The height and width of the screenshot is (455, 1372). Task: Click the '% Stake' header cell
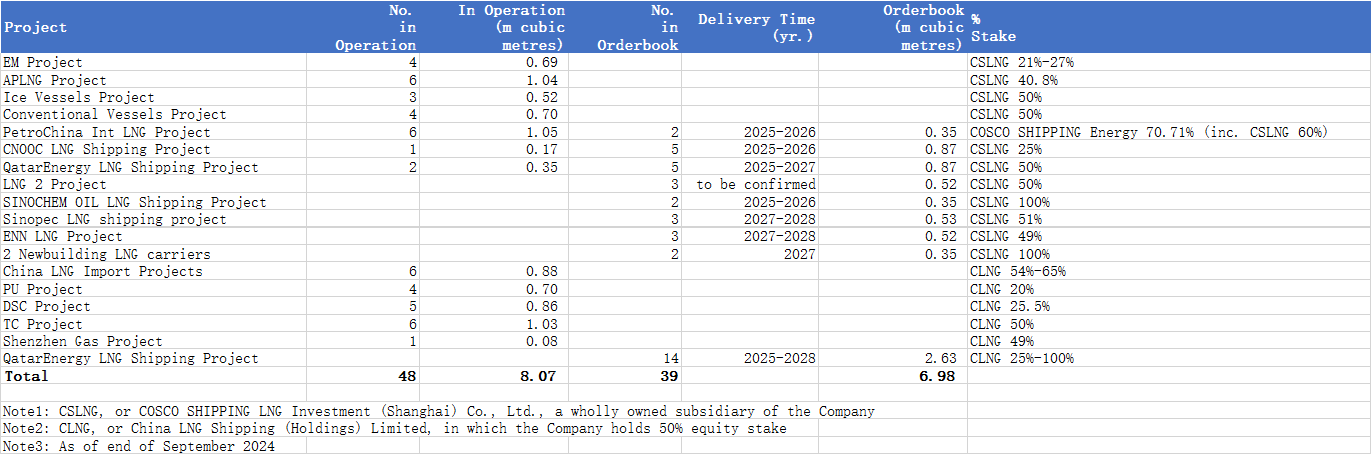click(x=1168, y=27)
